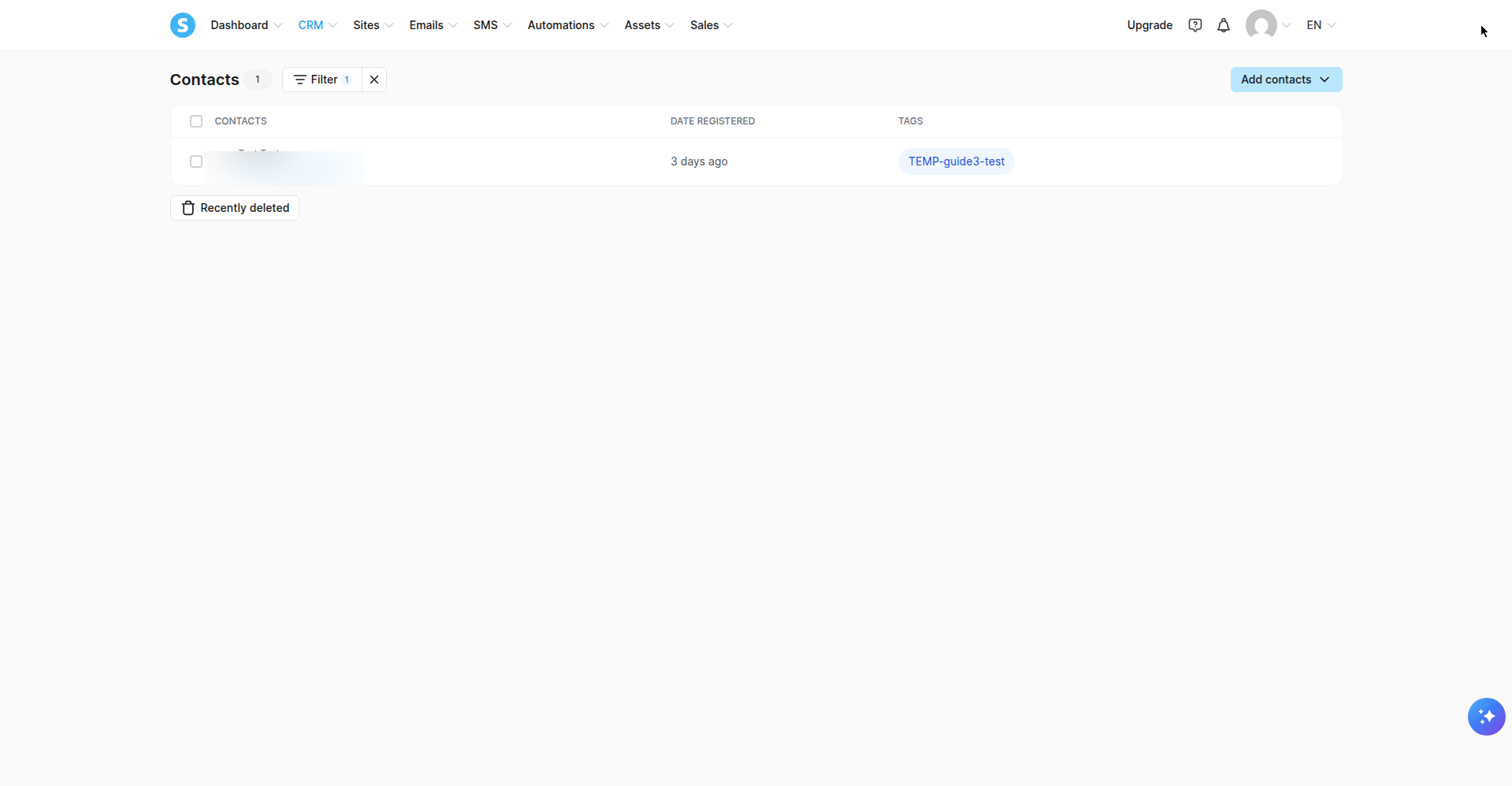This screenshot has height=786, width=1512.
Task: Expand the SMS dropdown
Action: [x=492, y=25]
